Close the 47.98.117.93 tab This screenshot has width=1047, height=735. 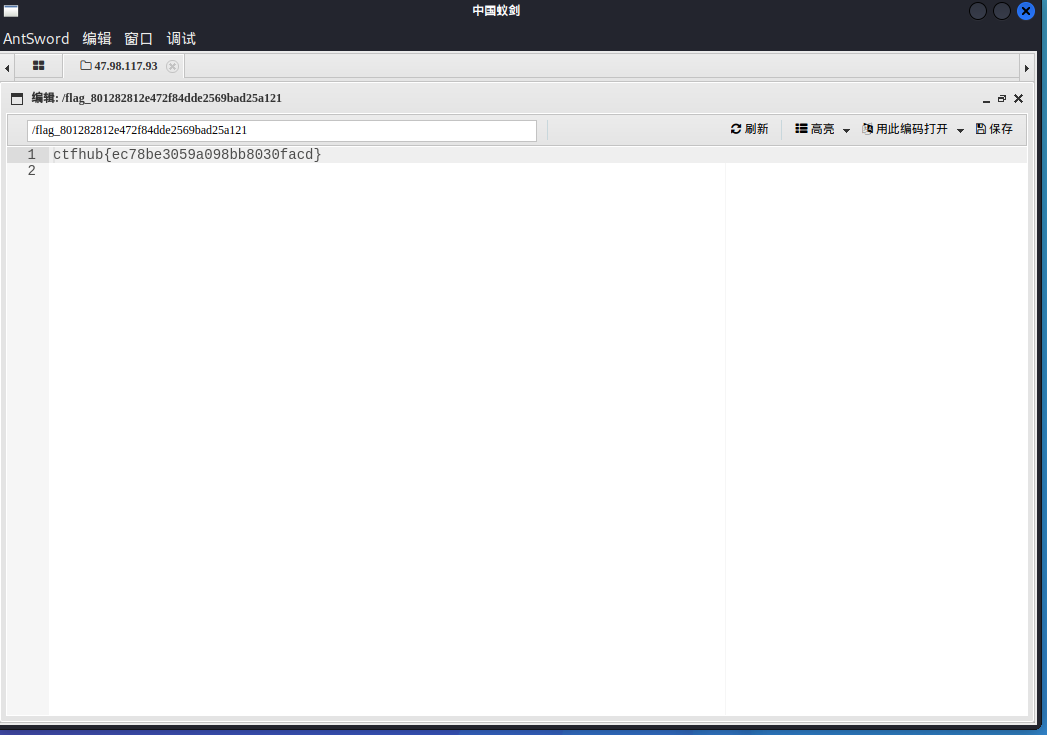(x=172, y=66)
